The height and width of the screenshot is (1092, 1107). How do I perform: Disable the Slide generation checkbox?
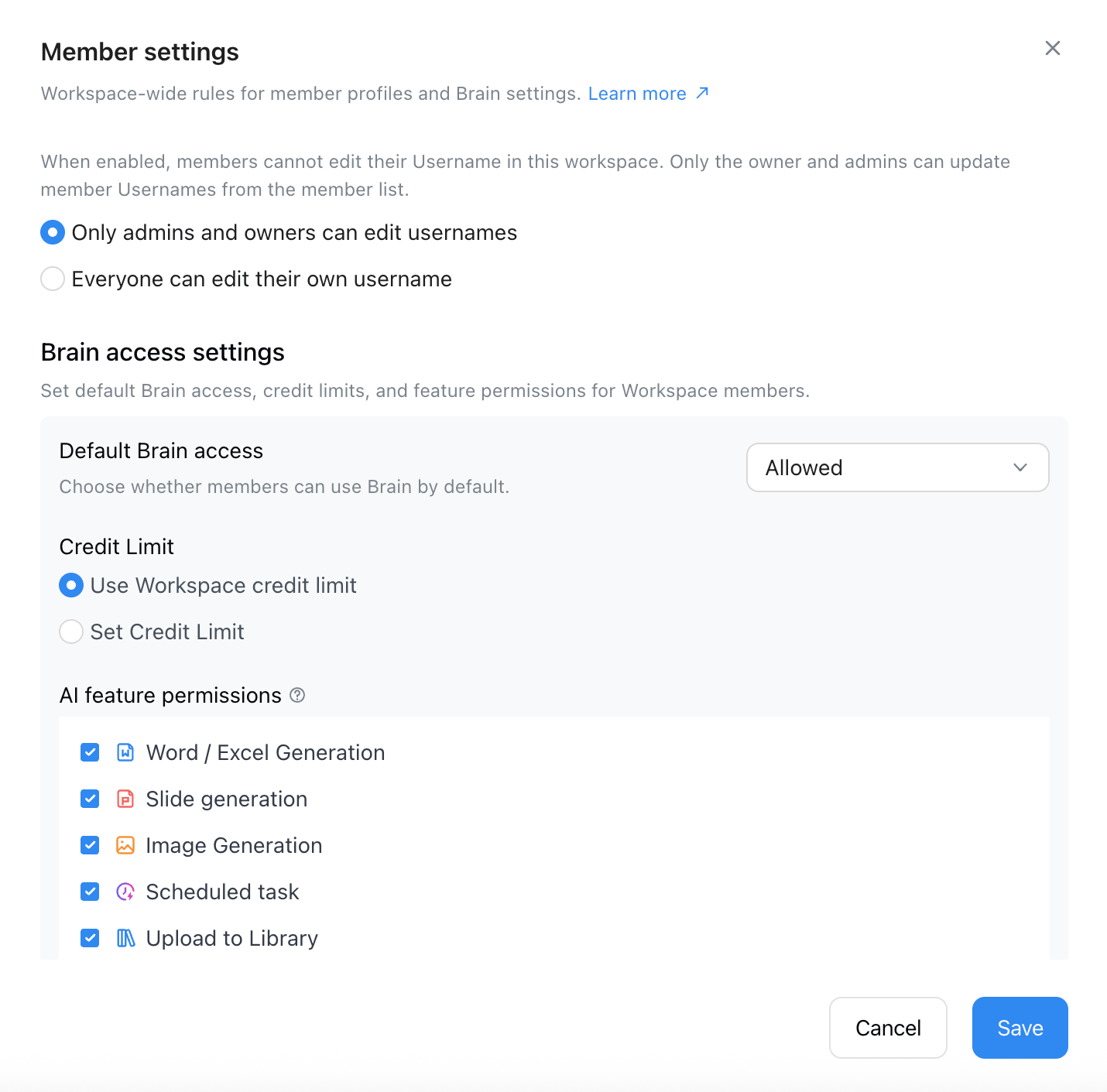pos(90,799)
